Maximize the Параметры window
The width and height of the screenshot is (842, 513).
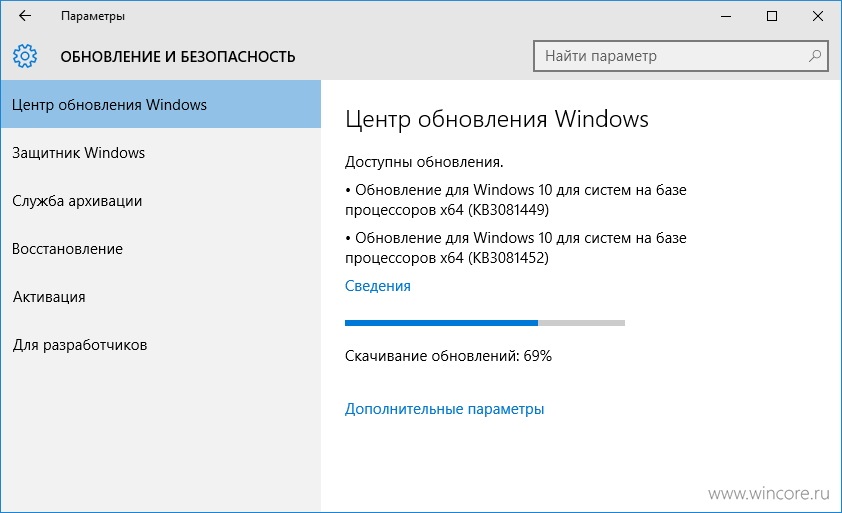point(772,16)
